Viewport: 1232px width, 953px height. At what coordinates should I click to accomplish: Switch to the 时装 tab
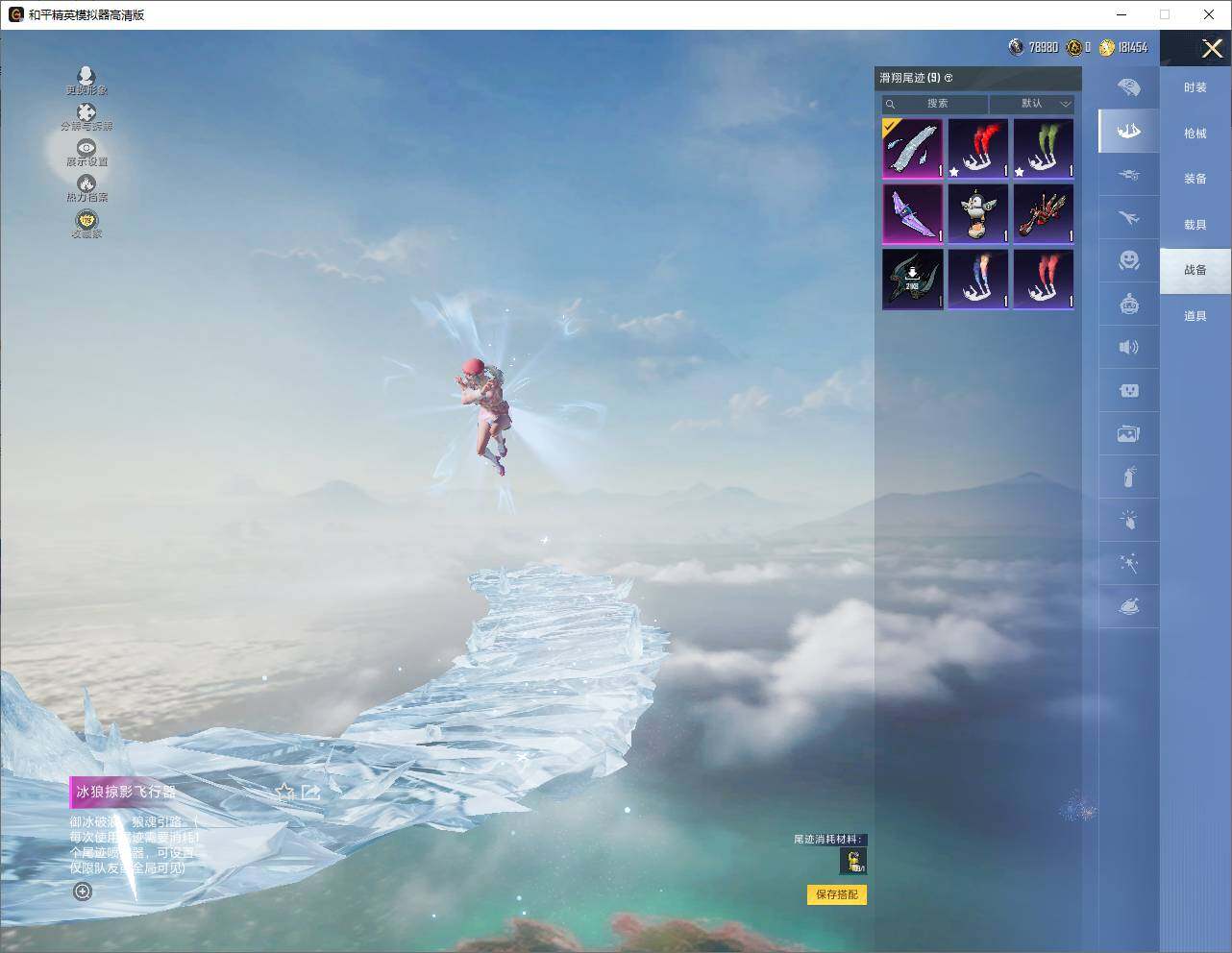pyautogui.click(x=1195, y=87)
